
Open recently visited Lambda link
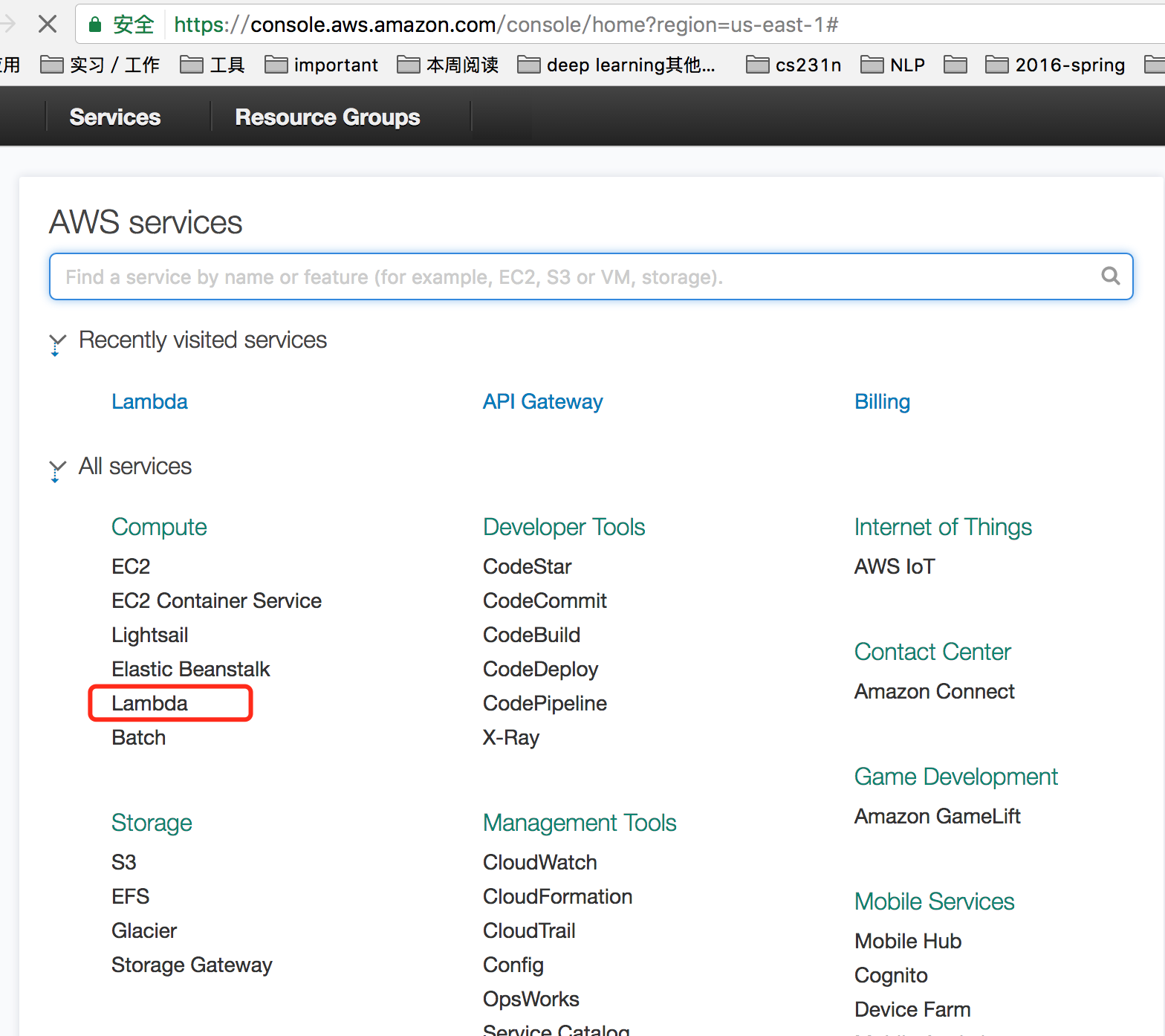click(x=149, y=401)
